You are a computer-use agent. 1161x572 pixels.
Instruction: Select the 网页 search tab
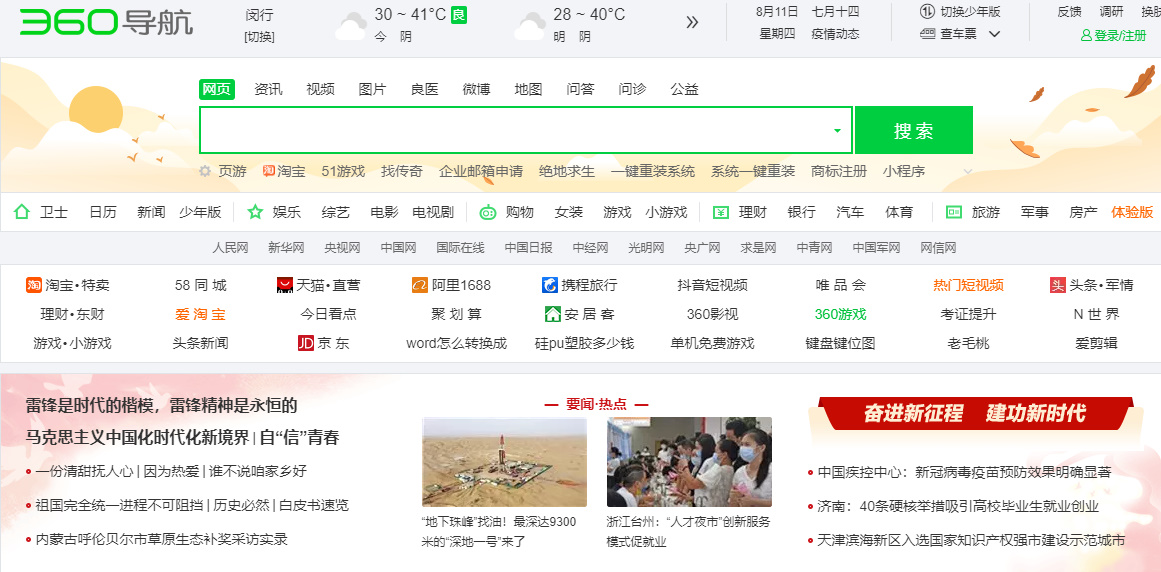coord(217,89)
